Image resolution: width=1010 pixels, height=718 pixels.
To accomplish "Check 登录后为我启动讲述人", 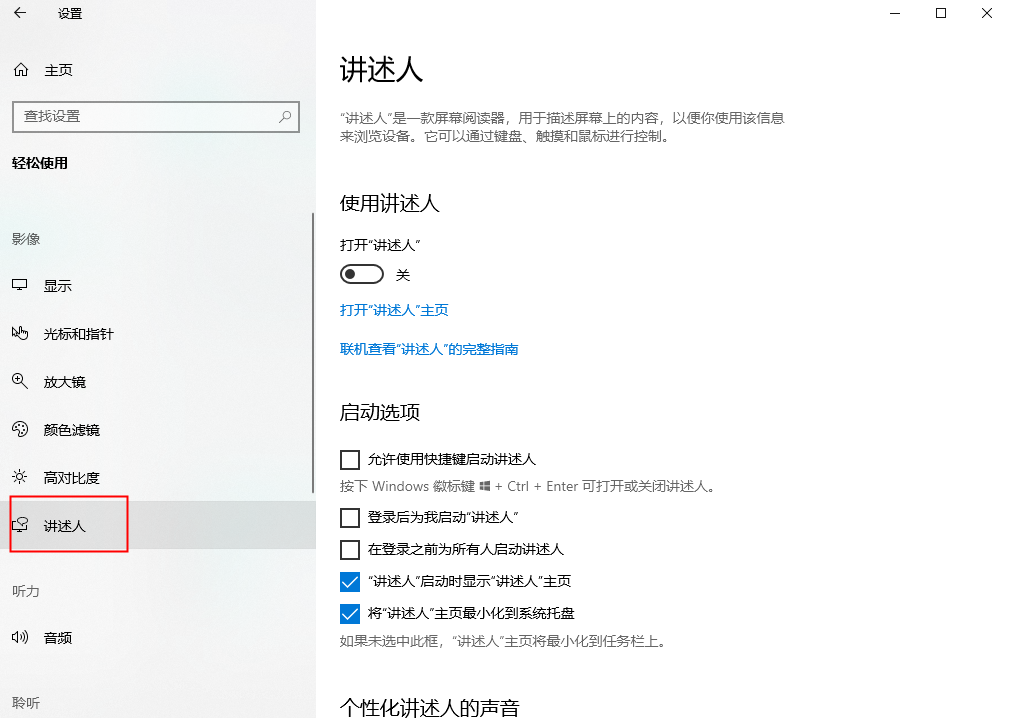I will pos(350,517).
